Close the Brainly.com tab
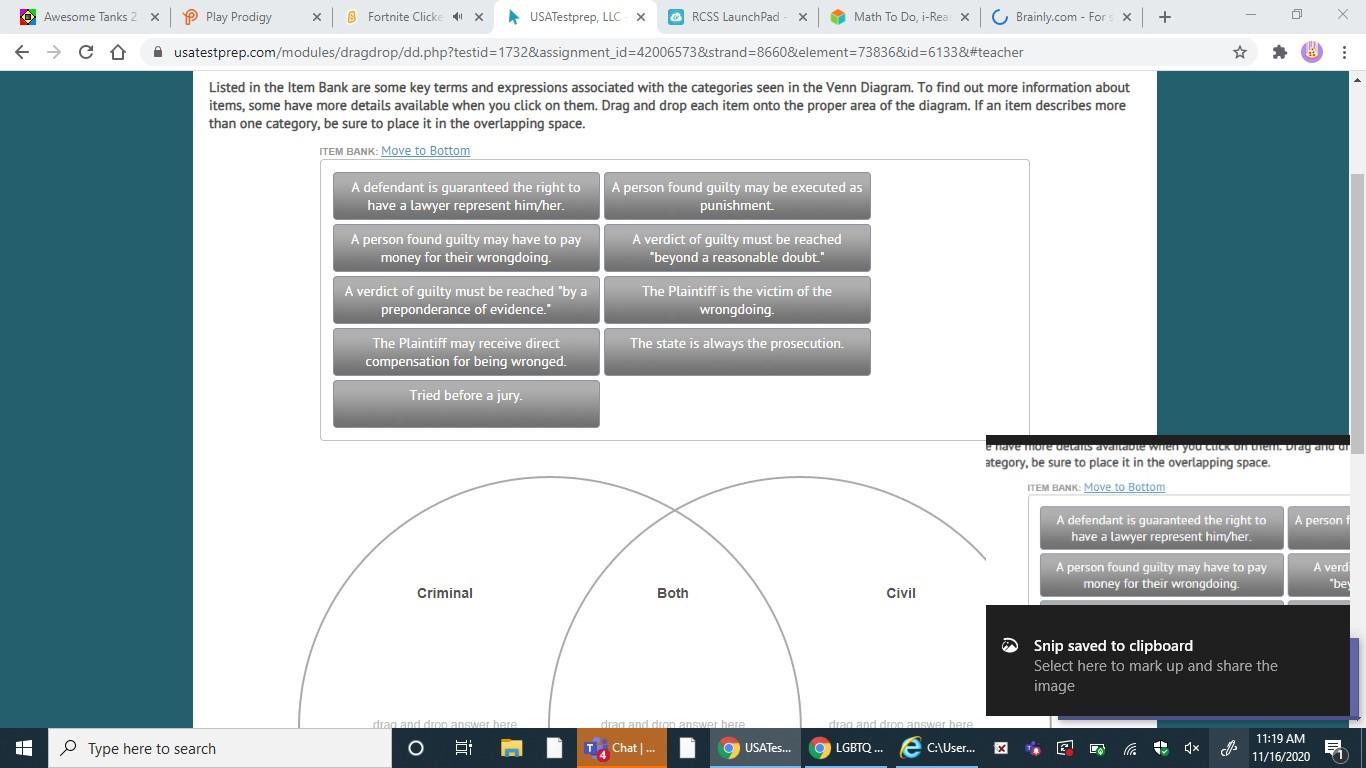 [1127, 17]
